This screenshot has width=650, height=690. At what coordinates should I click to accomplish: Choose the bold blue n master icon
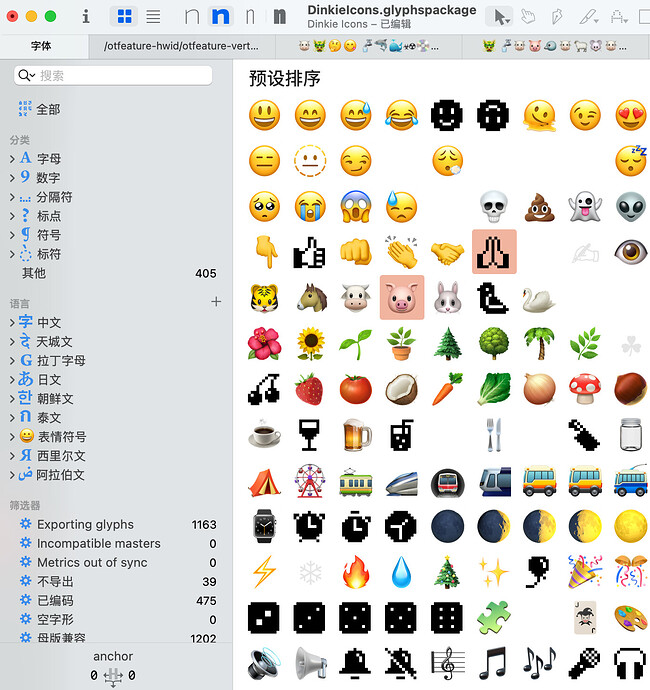(x=220, y=17)
